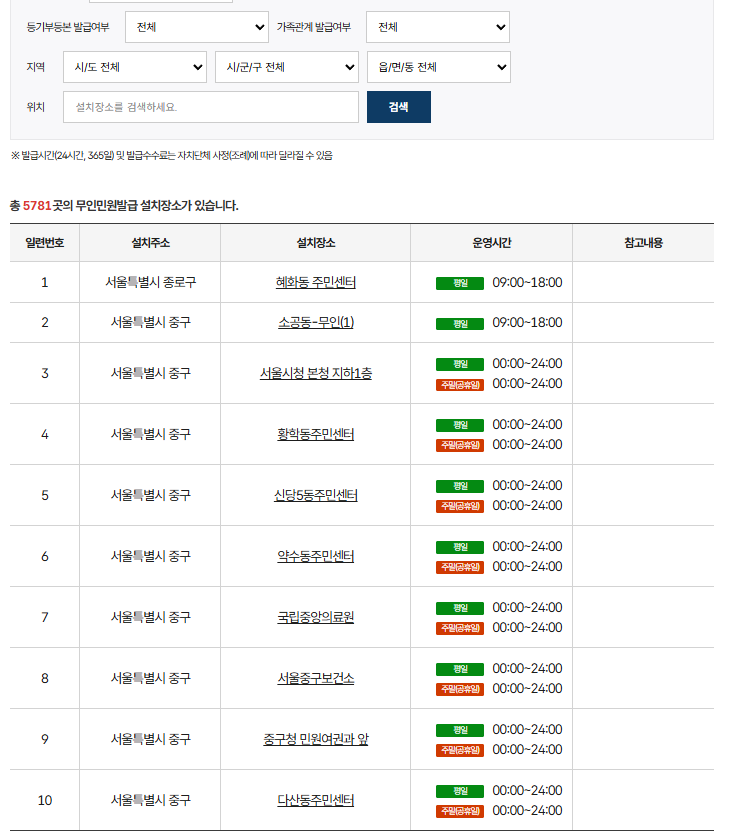
Task: Click the 운영시간 column header
Action: 491,243
